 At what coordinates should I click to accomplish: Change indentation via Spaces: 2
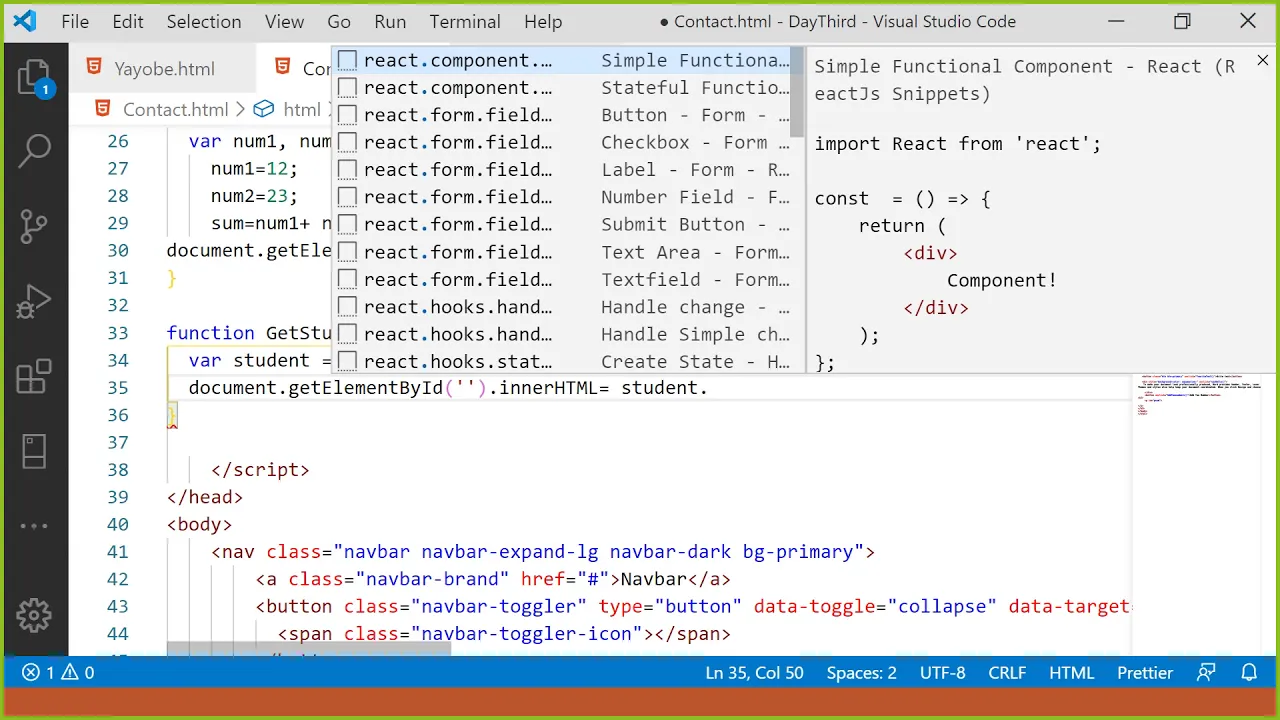pos(861,673)
